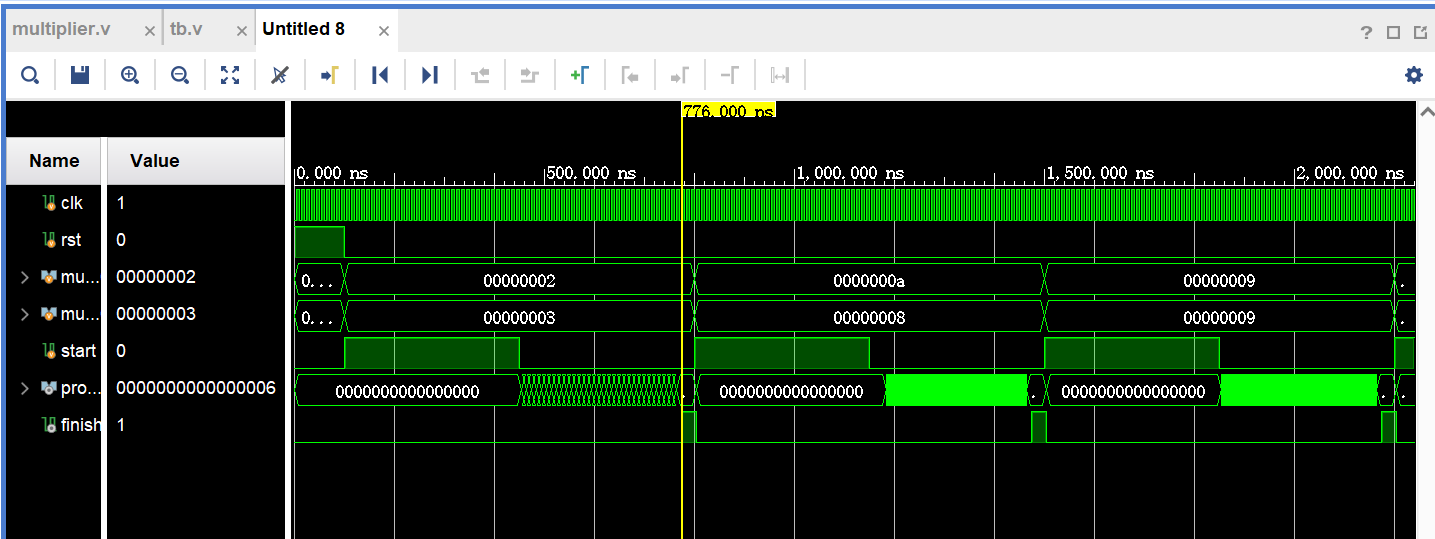Open waveform settings gear
Screen dimensions: 1435x539
pyautogui.click(x=1413, y=75)
